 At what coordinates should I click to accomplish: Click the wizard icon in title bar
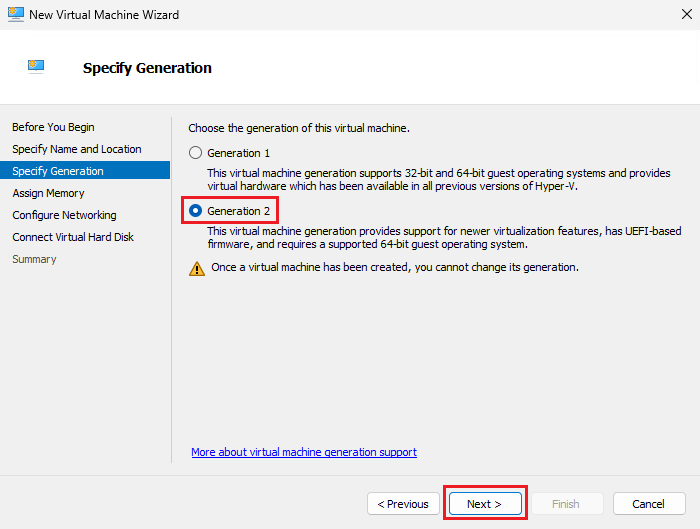[x=14, y=15]
